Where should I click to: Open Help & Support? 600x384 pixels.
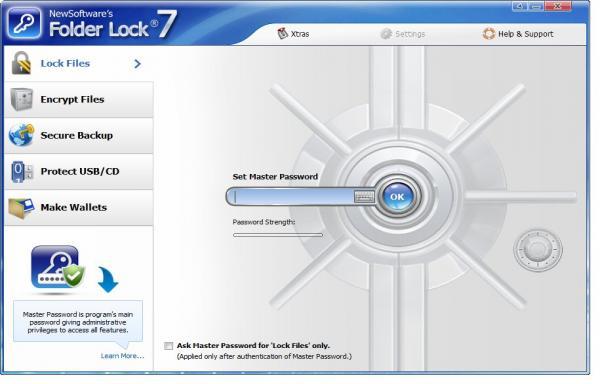pos(518,34)
